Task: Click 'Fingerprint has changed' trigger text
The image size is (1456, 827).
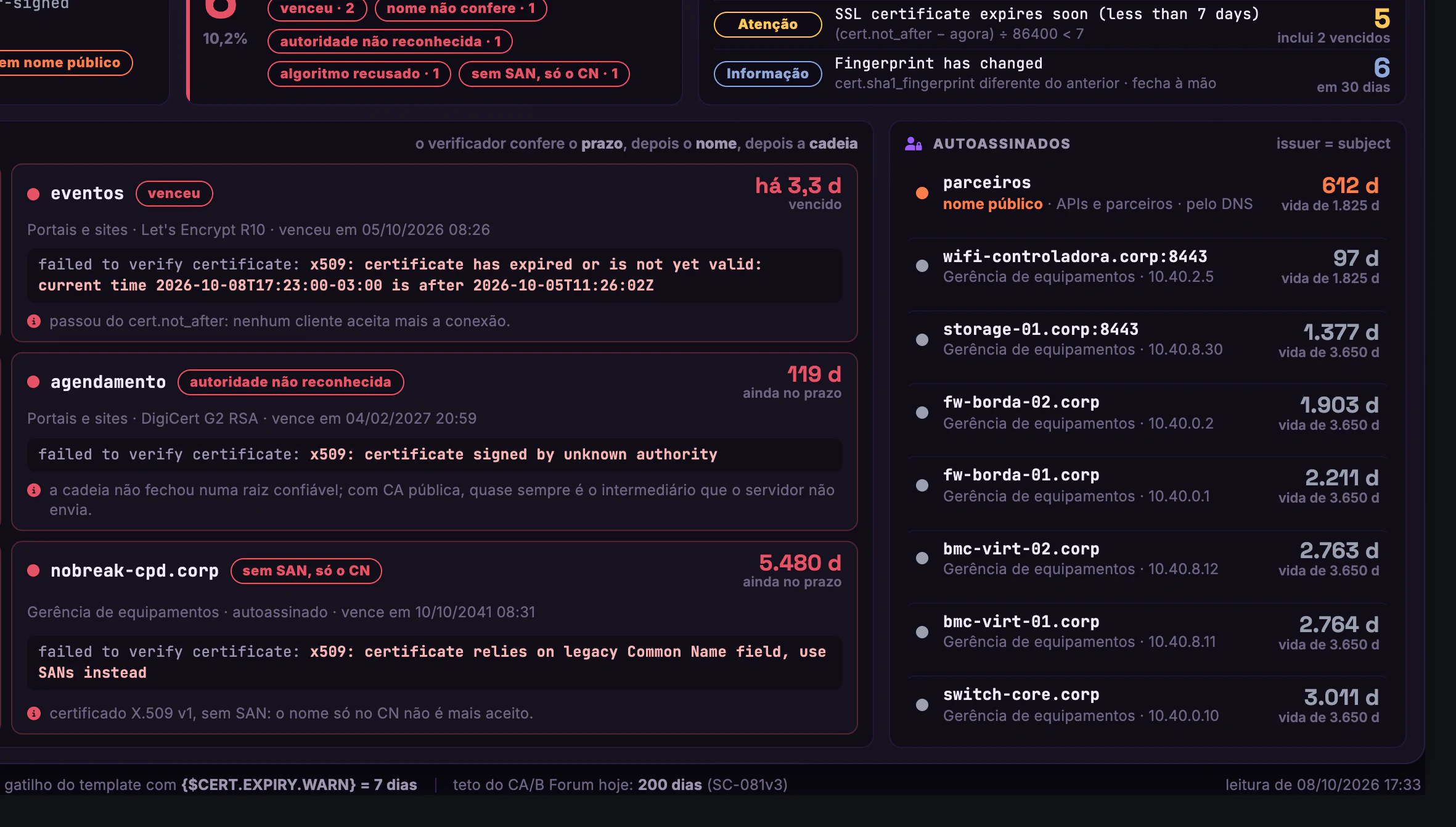Action: coord(938,64)
